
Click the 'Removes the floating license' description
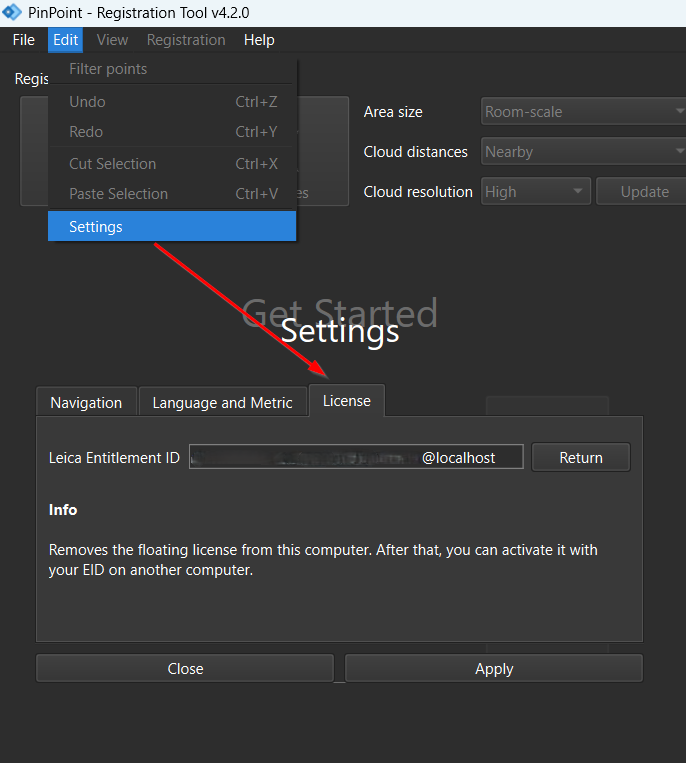tap(323, 560)
